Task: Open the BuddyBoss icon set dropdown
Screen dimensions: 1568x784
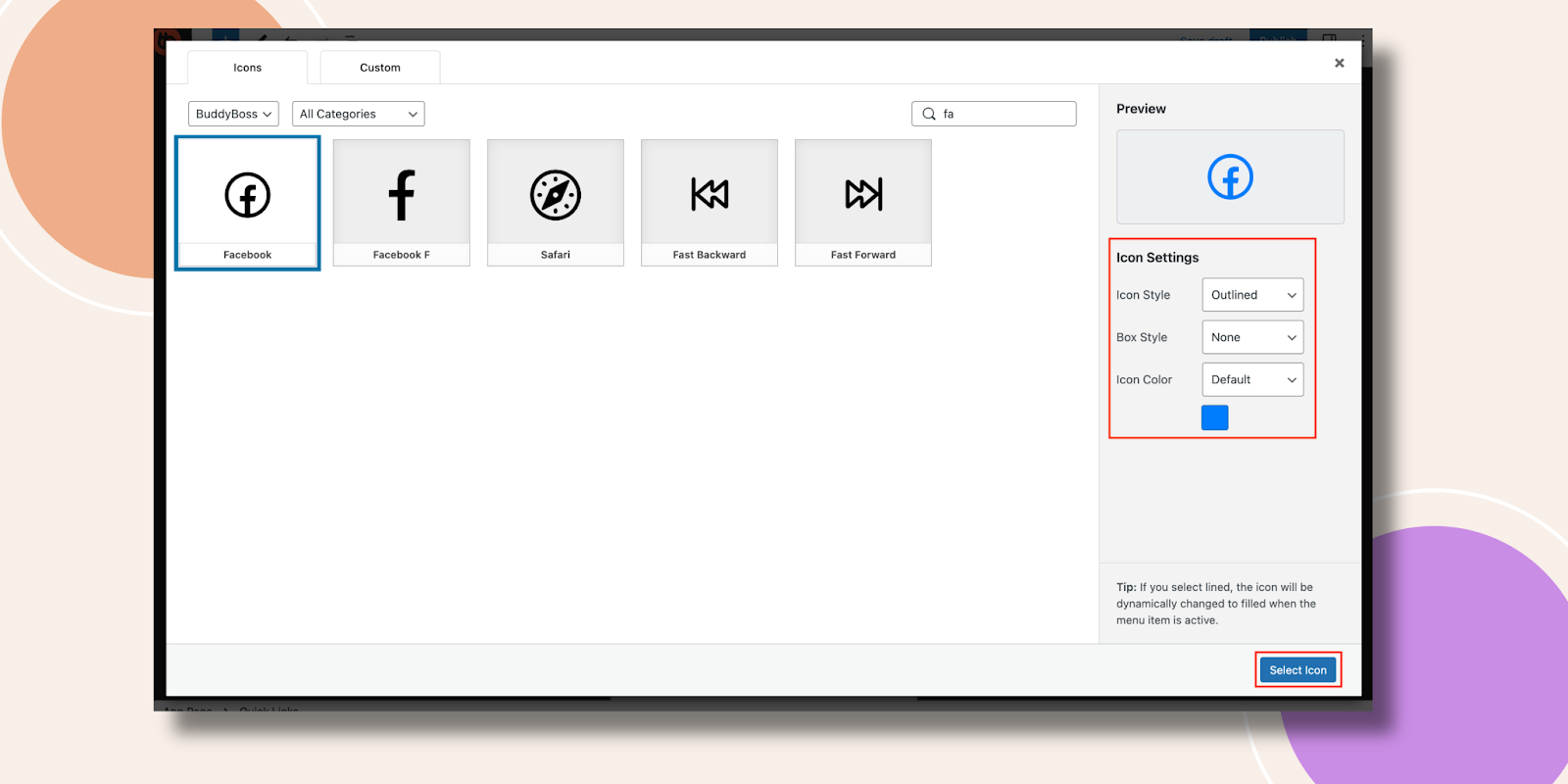Action: (x=233, y=114)
